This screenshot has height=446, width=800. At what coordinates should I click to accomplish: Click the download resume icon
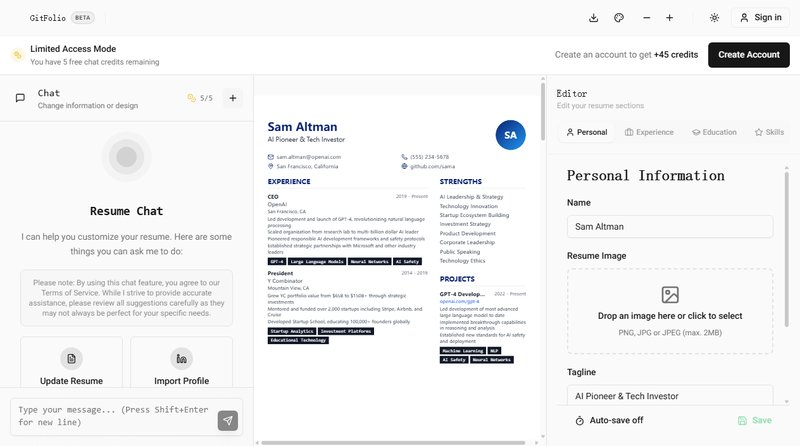click(x=593, y=18)
